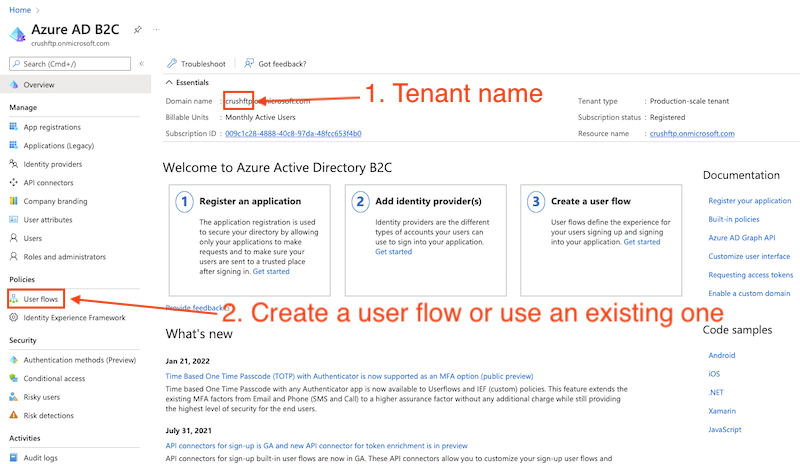The width and height of the screenshot is (800, 464).
Task: Open JavaScript code sample link
Action: pos(724,429)
